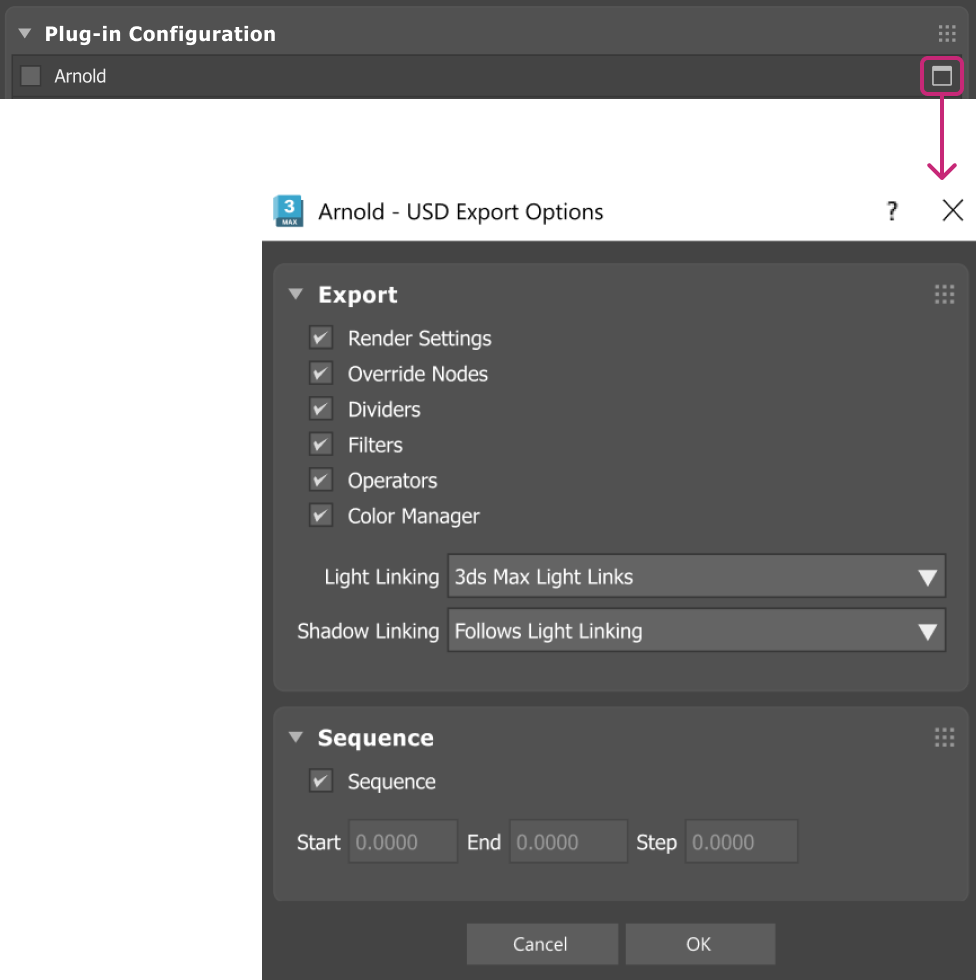This screenshot has width=976, height=980.
Task: Collapse the Export rollout triangle
Action: click(x=296, y=294)
